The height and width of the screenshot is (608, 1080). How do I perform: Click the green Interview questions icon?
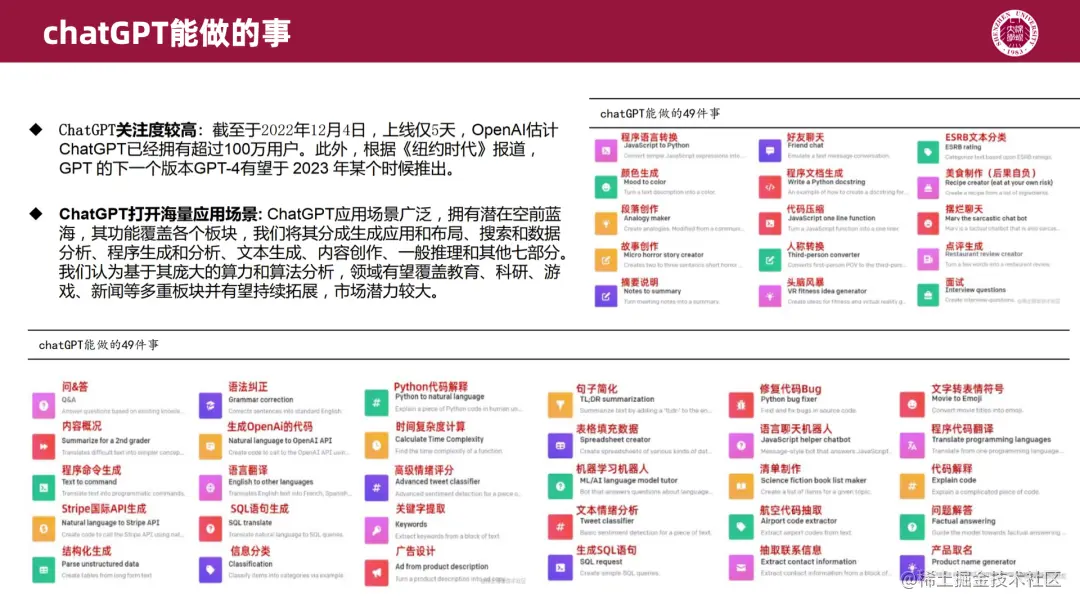[928, 295]
